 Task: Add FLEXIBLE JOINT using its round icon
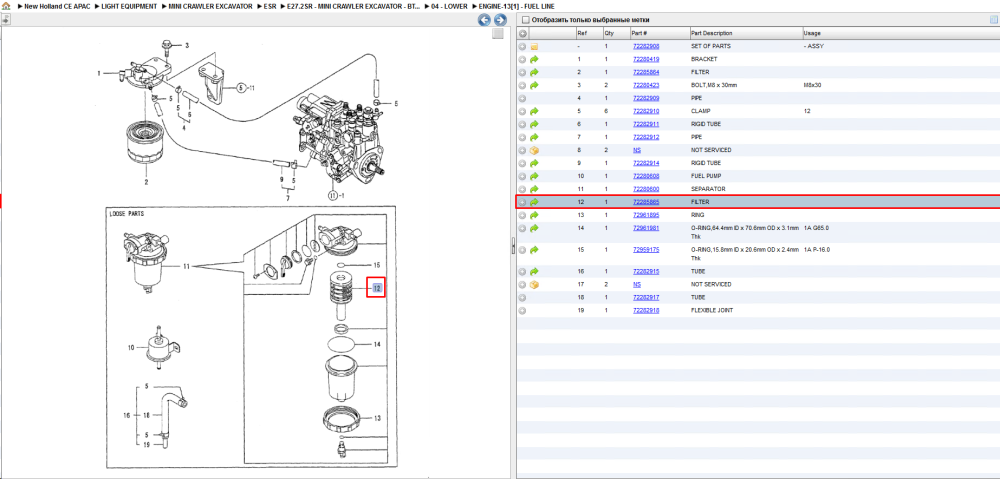(x=522, y=311)
